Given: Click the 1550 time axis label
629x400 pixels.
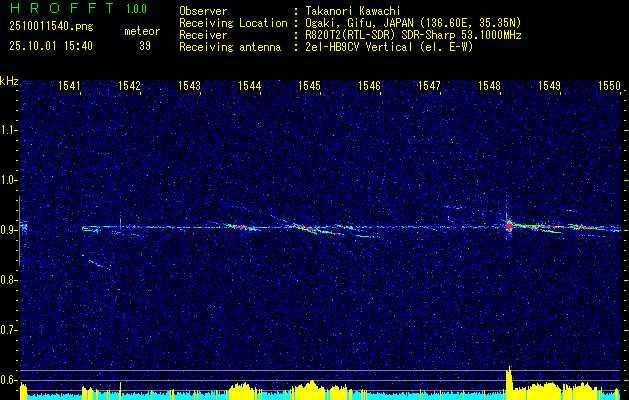Looking at the screenshot, I should click(x=609, y=85).
